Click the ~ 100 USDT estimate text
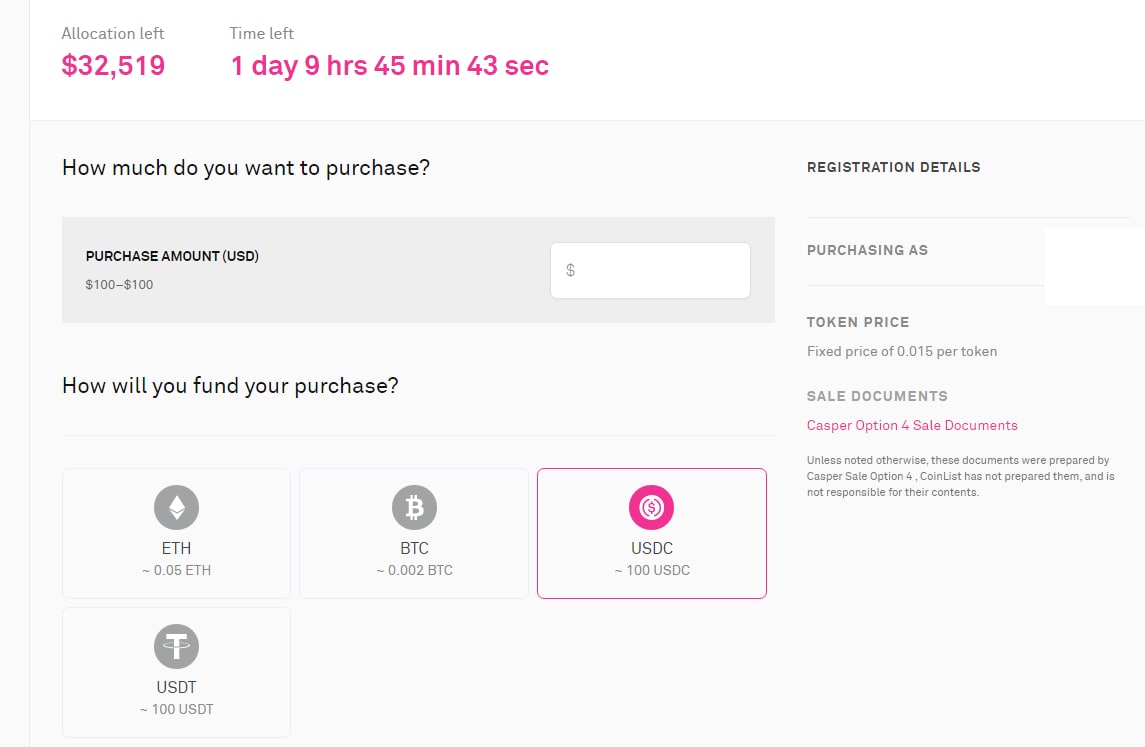 tap(176, 709)
